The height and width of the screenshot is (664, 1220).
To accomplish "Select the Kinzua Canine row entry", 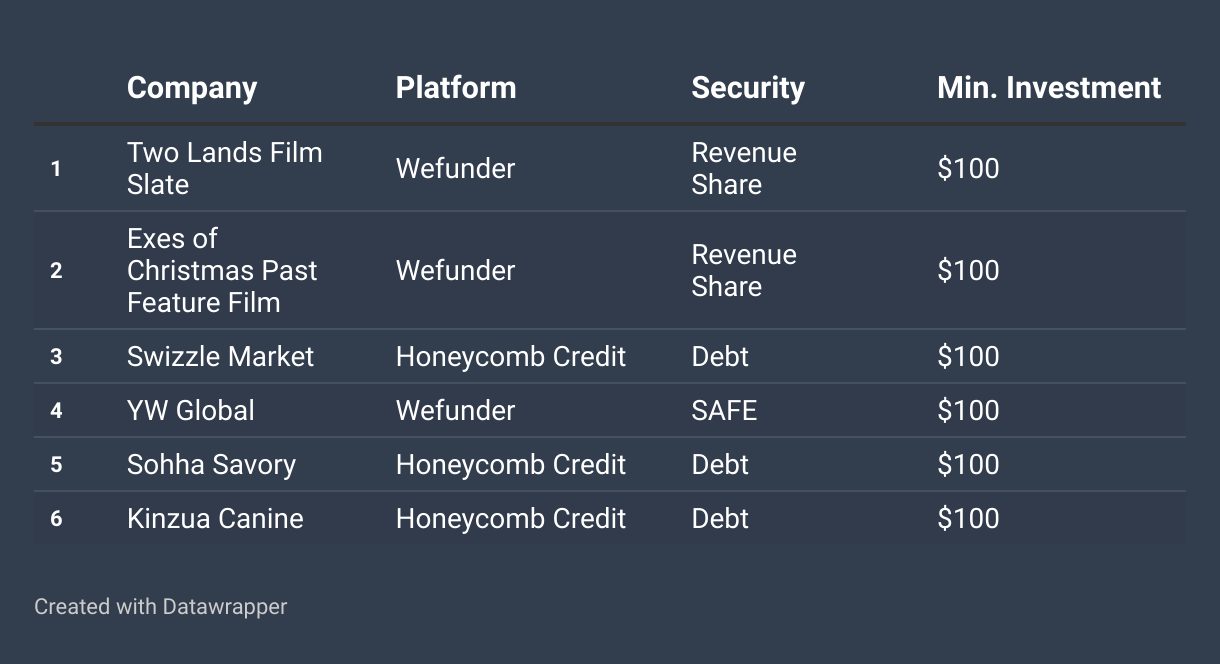I will coord(215,518).
